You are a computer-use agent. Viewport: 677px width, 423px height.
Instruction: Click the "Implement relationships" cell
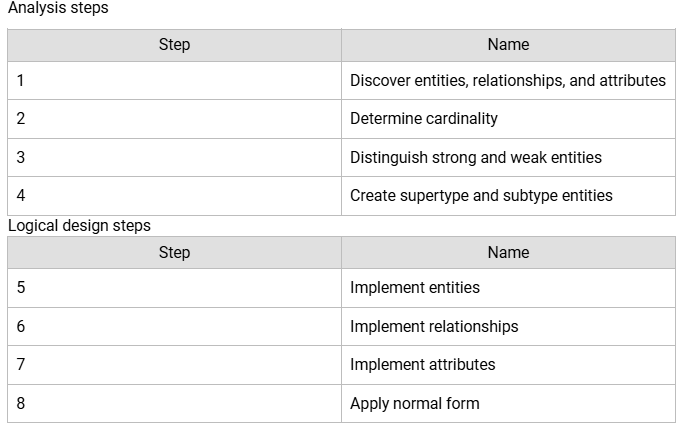pos(434,326)
